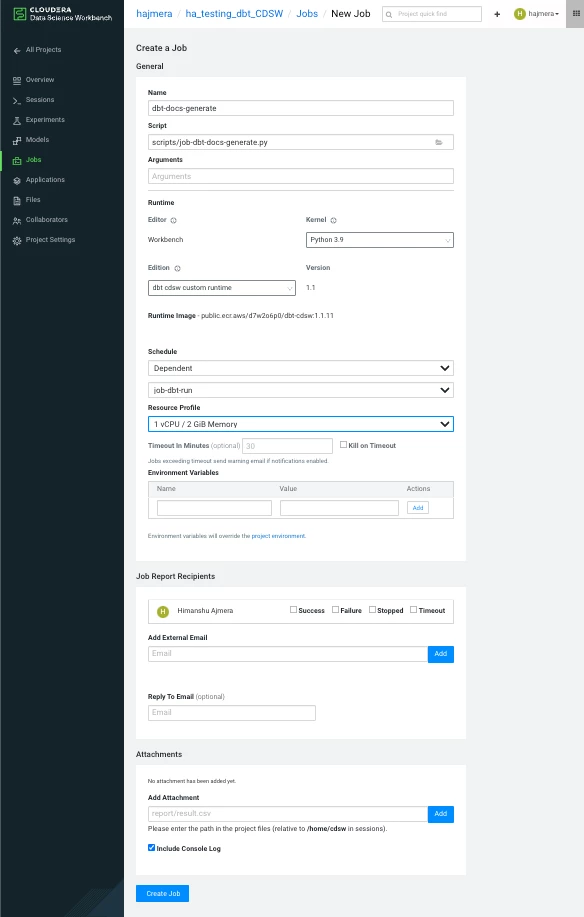Open Applications in sidebar
The height and width of the screenshot is (917, 584).
tap(45, 180)
